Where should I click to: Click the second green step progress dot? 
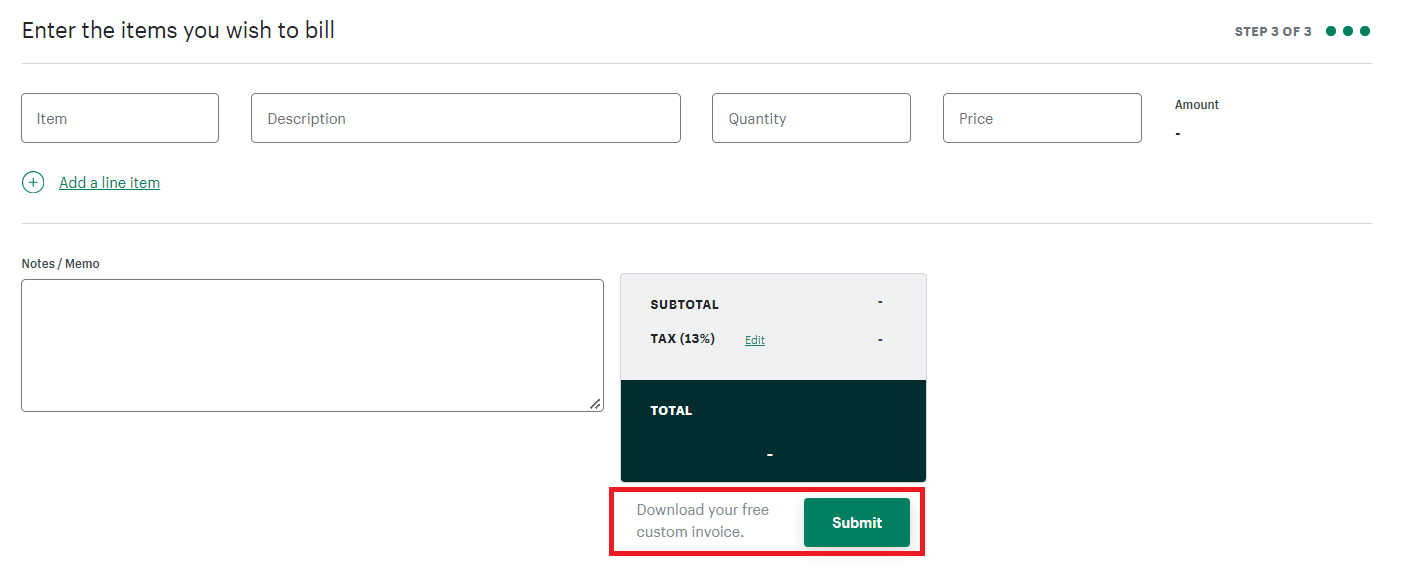click(x=1348, y=31)
